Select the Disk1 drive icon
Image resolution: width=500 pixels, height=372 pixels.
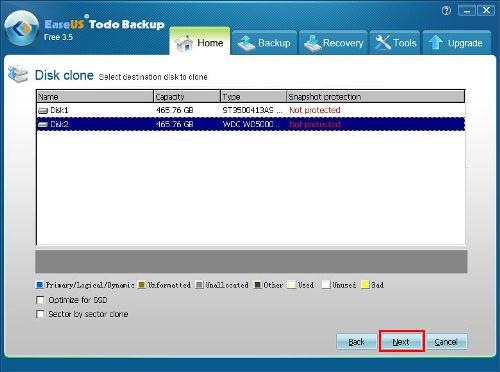(x=43, y=111)
